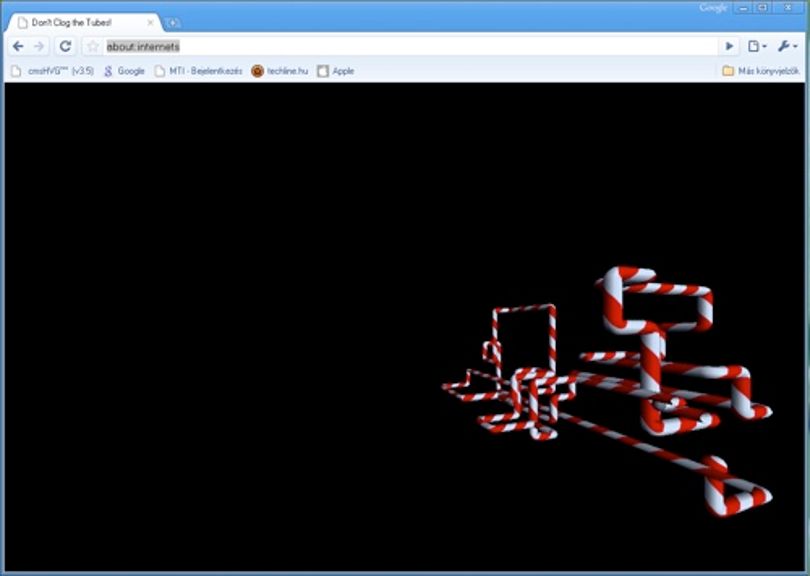
Task: Click the back navigation arrow
Action: (18, 46)
